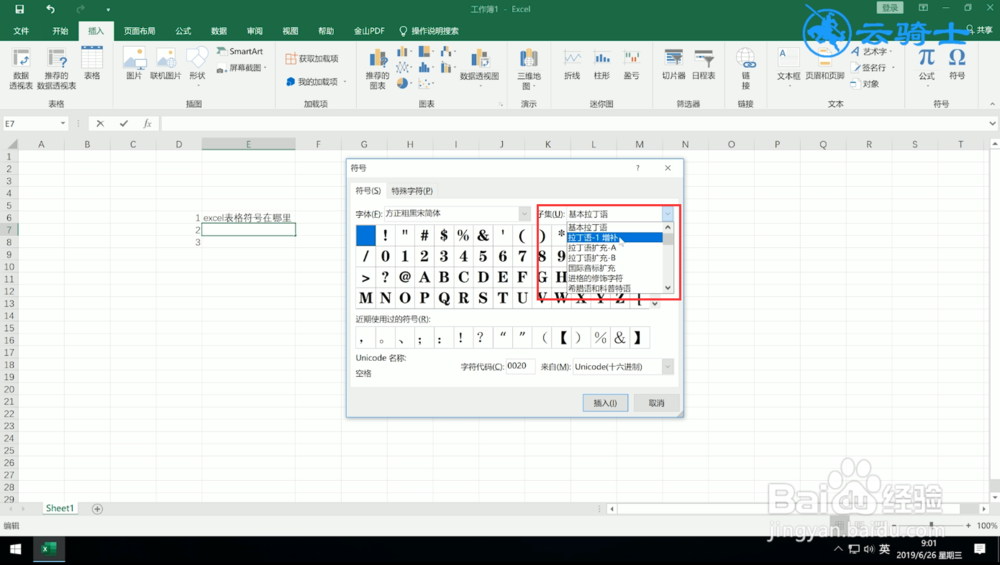Insert Win/Loss sparkline (盈亏)

click(631, 65)
